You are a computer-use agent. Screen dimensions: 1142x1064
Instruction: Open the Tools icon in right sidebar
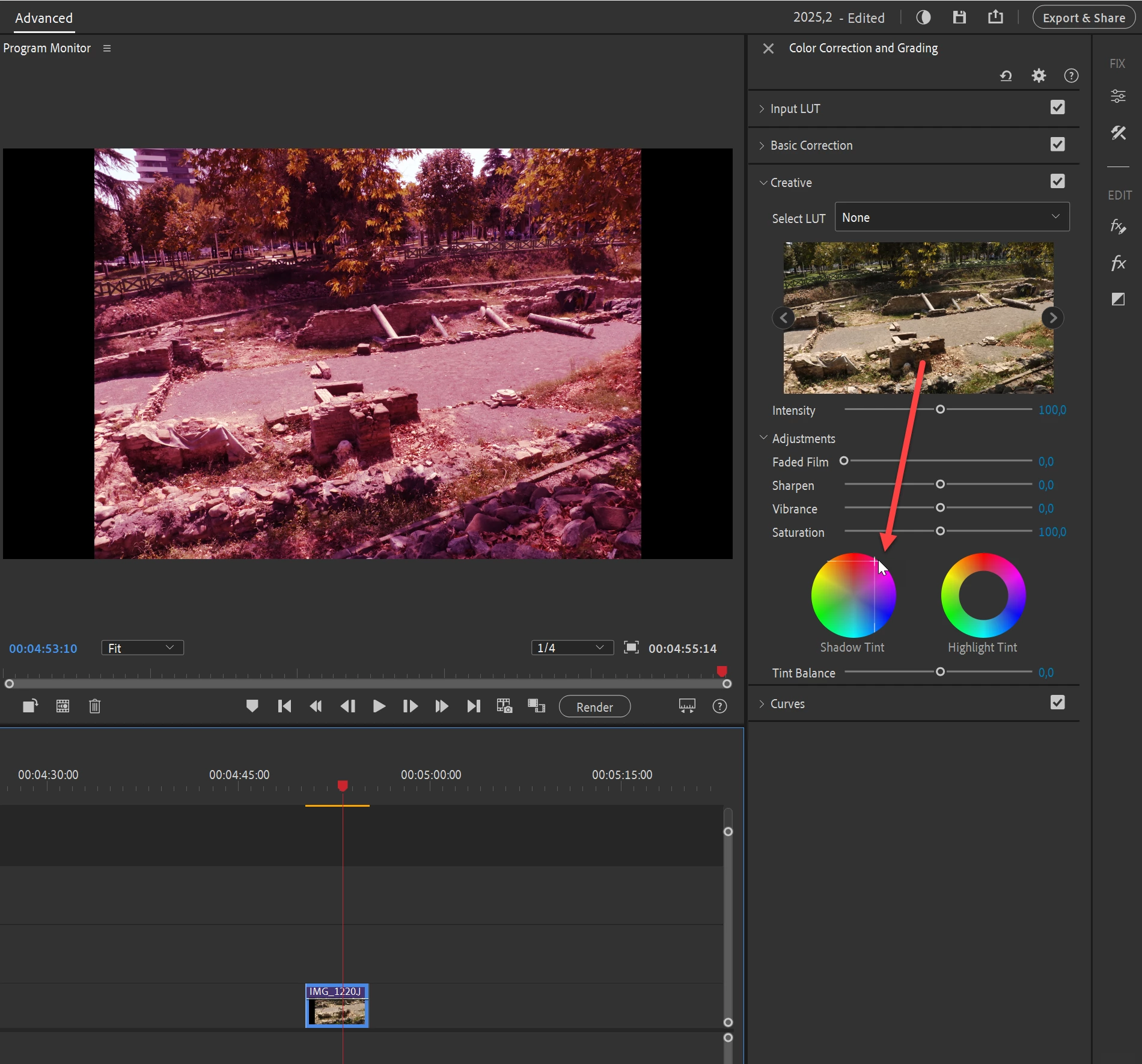click(x=1118, y=133)
